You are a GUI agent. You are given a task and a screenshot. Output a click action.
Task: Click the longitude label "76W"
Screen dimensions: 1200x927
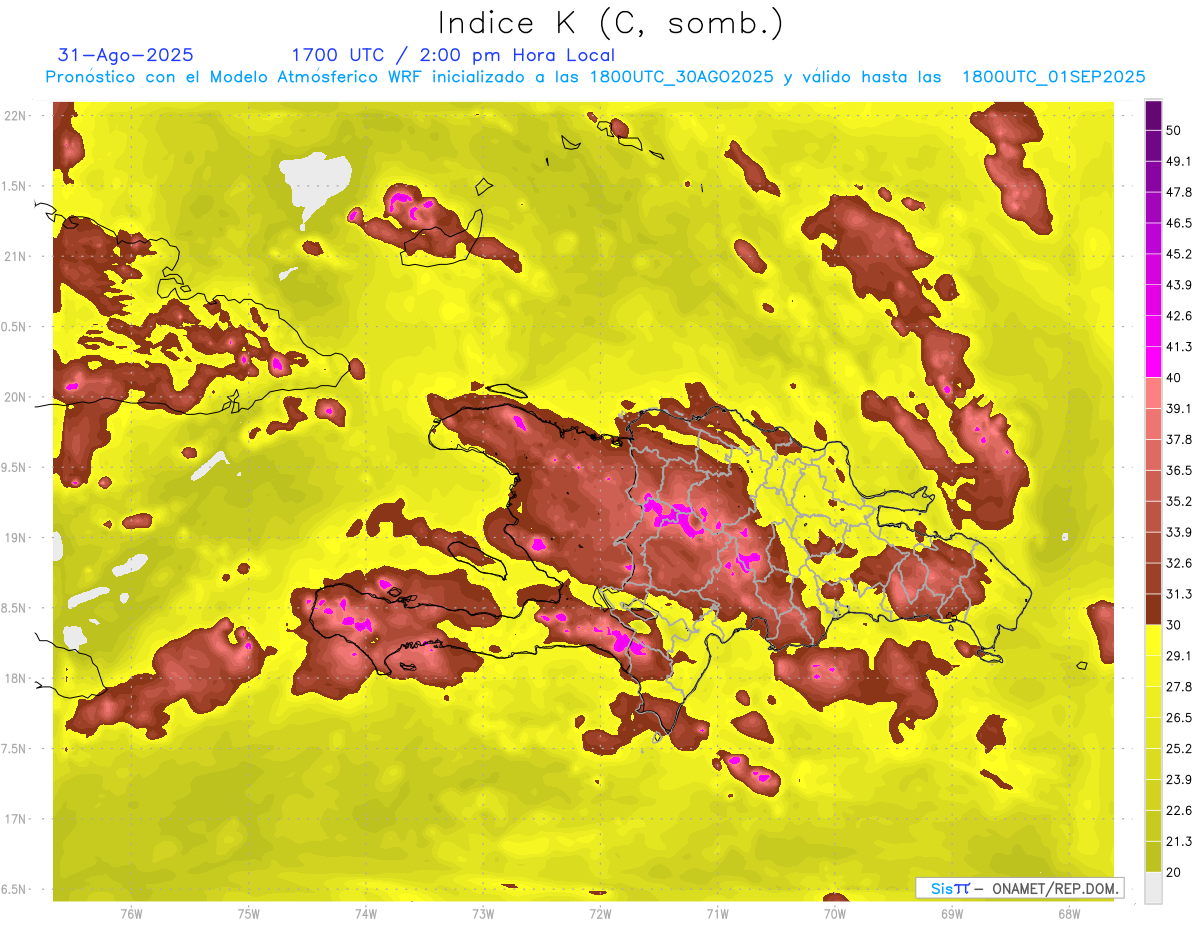click(x=131, y=914)
